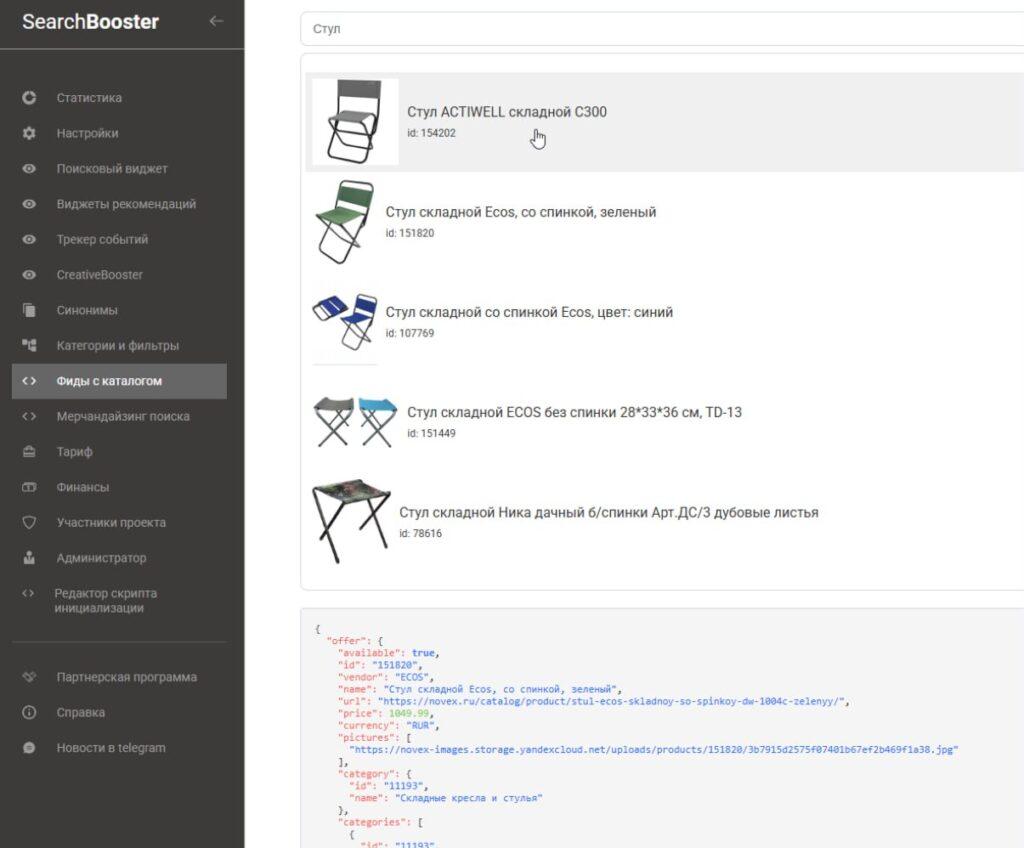The image size is (1024, 848).
Task: Open the Справка help link
Action: tap(80, 713)
